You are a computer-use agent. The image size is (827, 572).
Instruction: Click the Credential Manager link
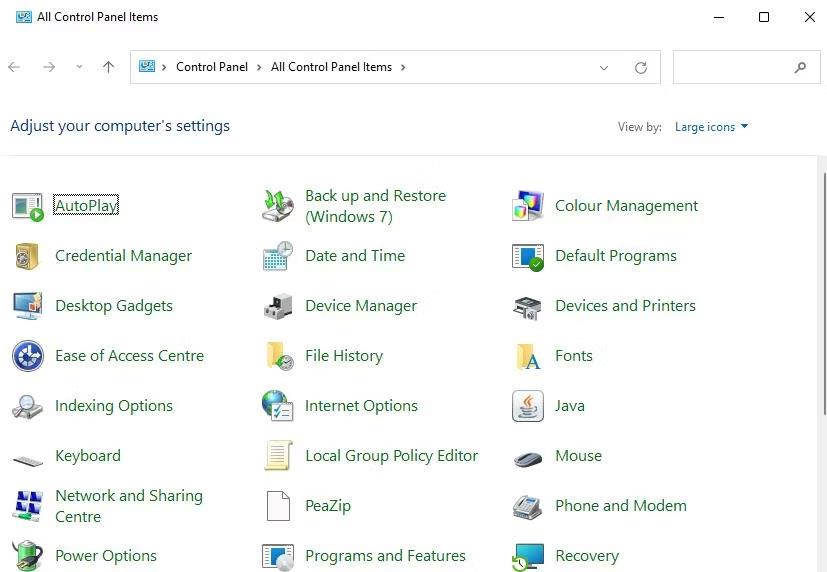(x=123, y=256)
